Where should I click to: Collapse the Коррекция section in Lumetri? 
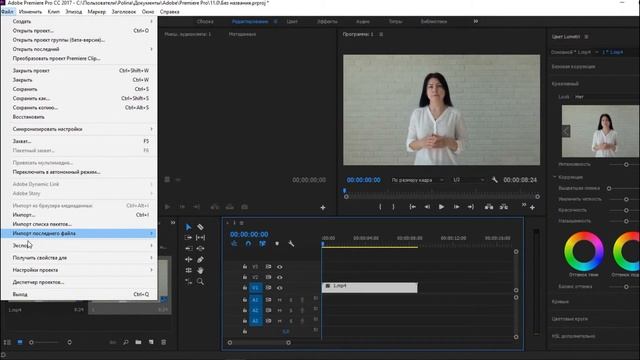[555, 177]
